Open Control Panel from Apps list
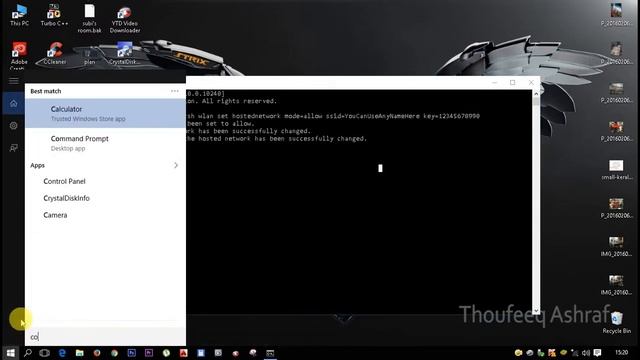 coord(64,181)
